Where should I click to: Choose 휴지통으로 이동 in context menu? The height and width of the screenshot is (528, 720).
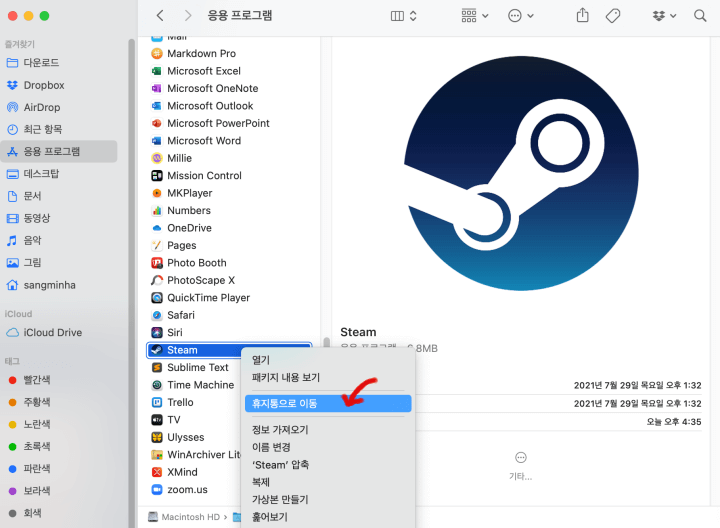click(x=328, y=404)
